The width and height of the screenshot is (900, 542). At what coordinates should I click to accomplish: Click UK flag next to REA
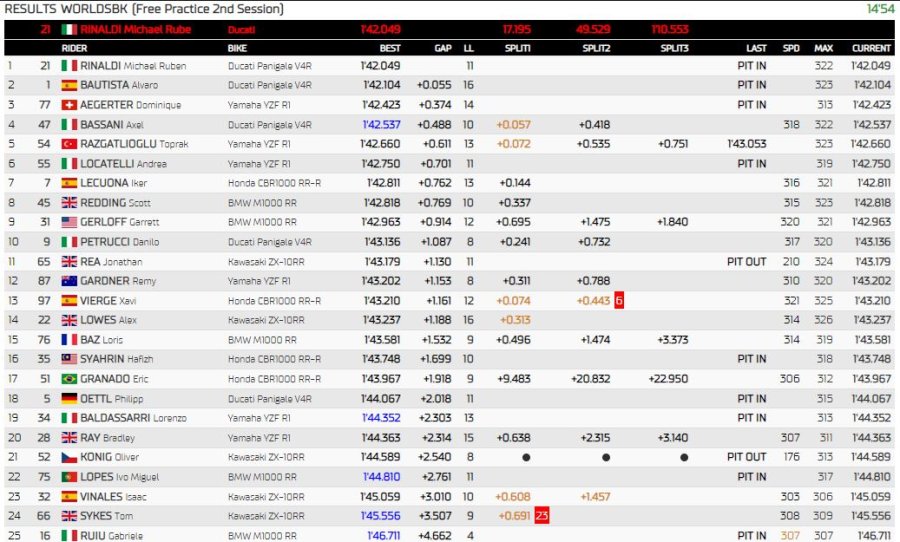pos(69,261)
